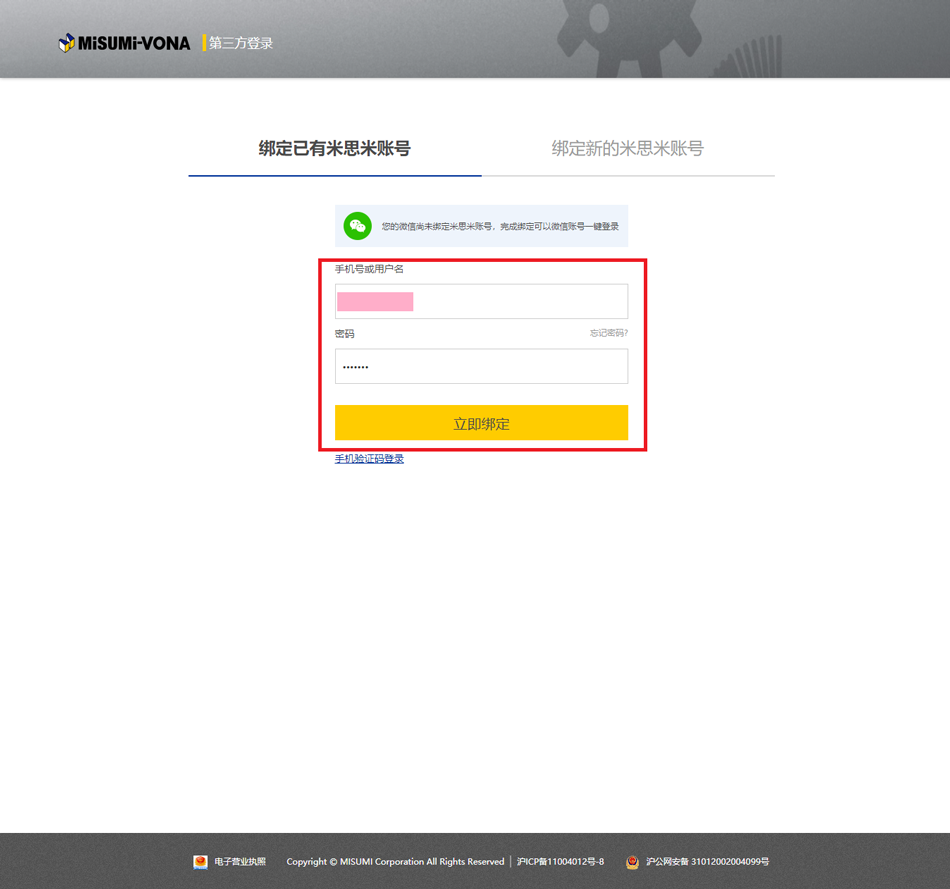Open the 沪公网安备 31012002004099号 link
950x889 pixels.
[709, 862]
